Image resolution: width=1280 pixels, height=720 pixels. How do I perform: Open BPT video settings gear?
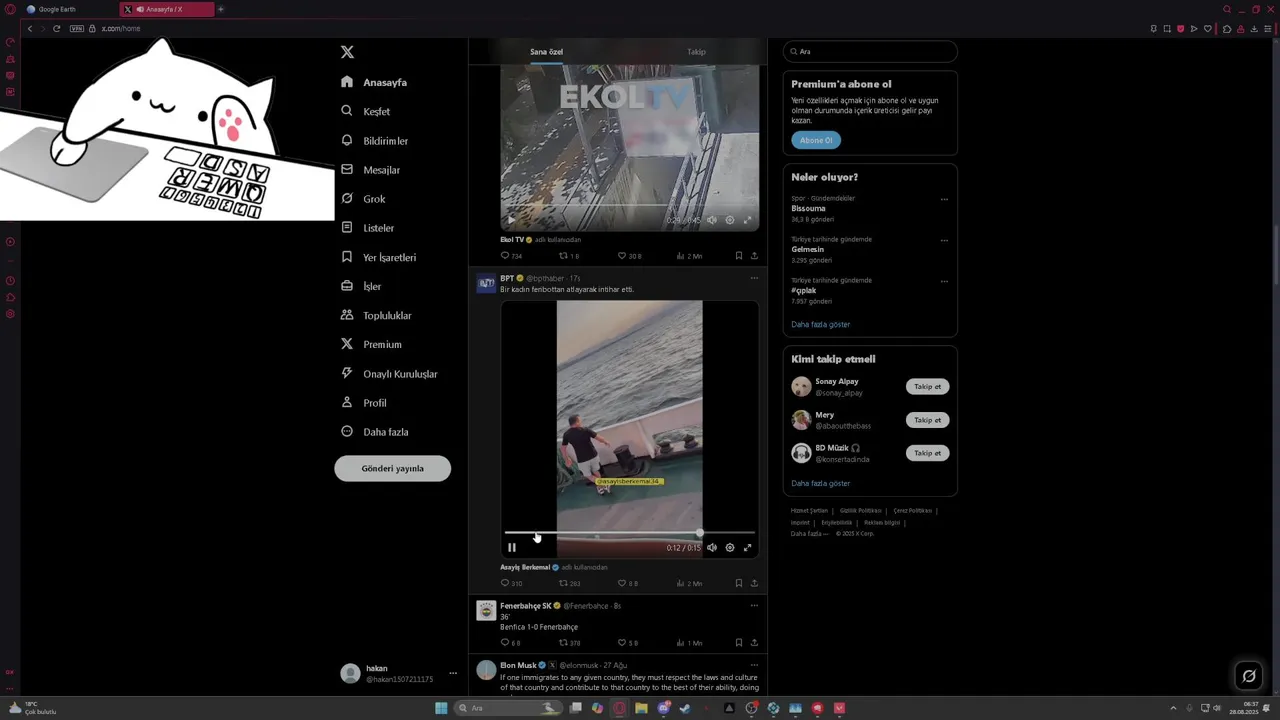(x=730, y=547)
